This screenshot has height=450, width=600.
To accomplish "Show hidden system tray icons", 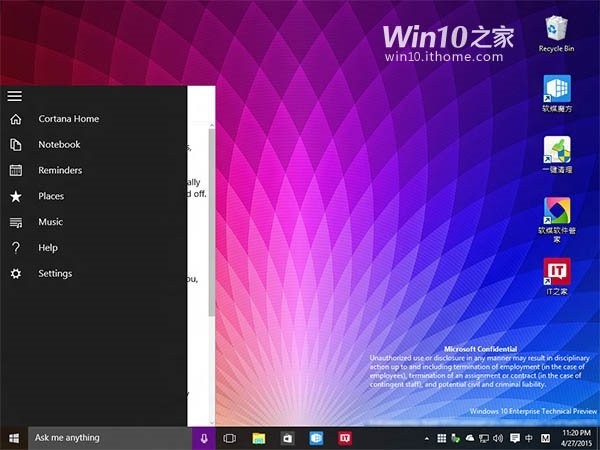I will 426,438.
